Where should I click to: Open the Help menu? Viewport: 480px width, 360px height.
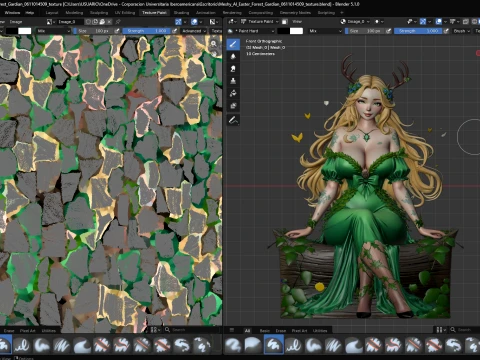[x=30, y=13]
